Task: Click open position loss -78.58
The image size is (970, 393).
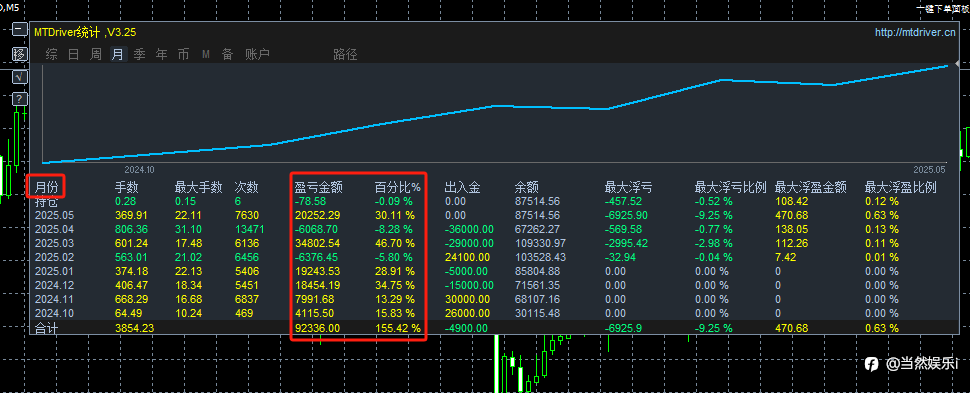Action: tap(310, 202)
